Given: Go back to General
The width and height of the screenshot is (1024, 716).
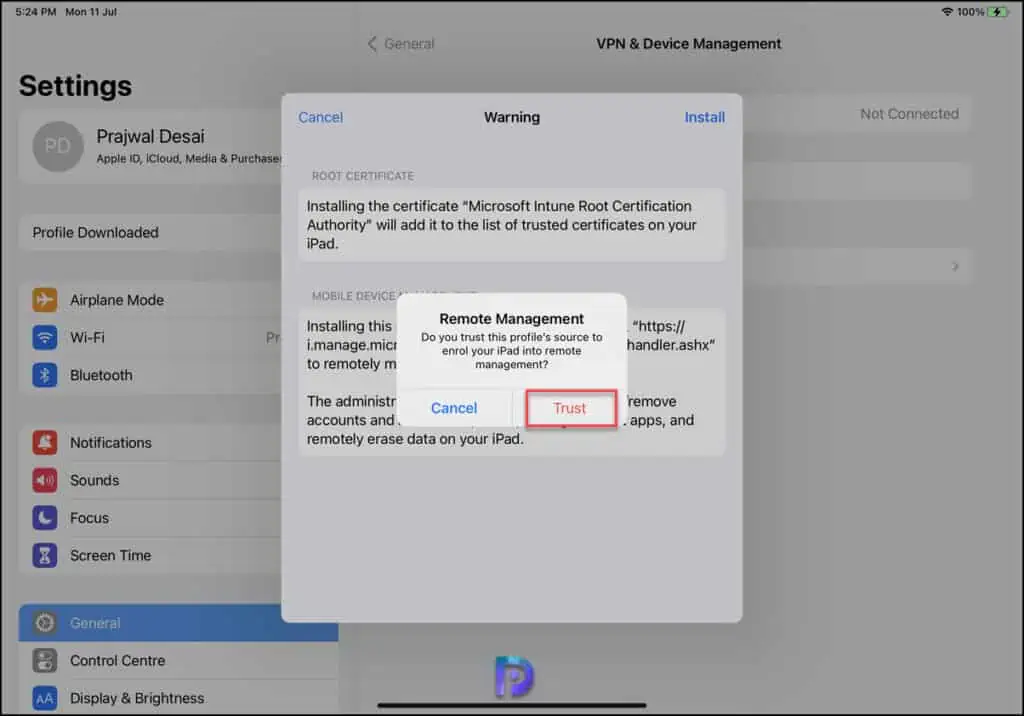Looking at the screenshot, I should pos(401,44).
